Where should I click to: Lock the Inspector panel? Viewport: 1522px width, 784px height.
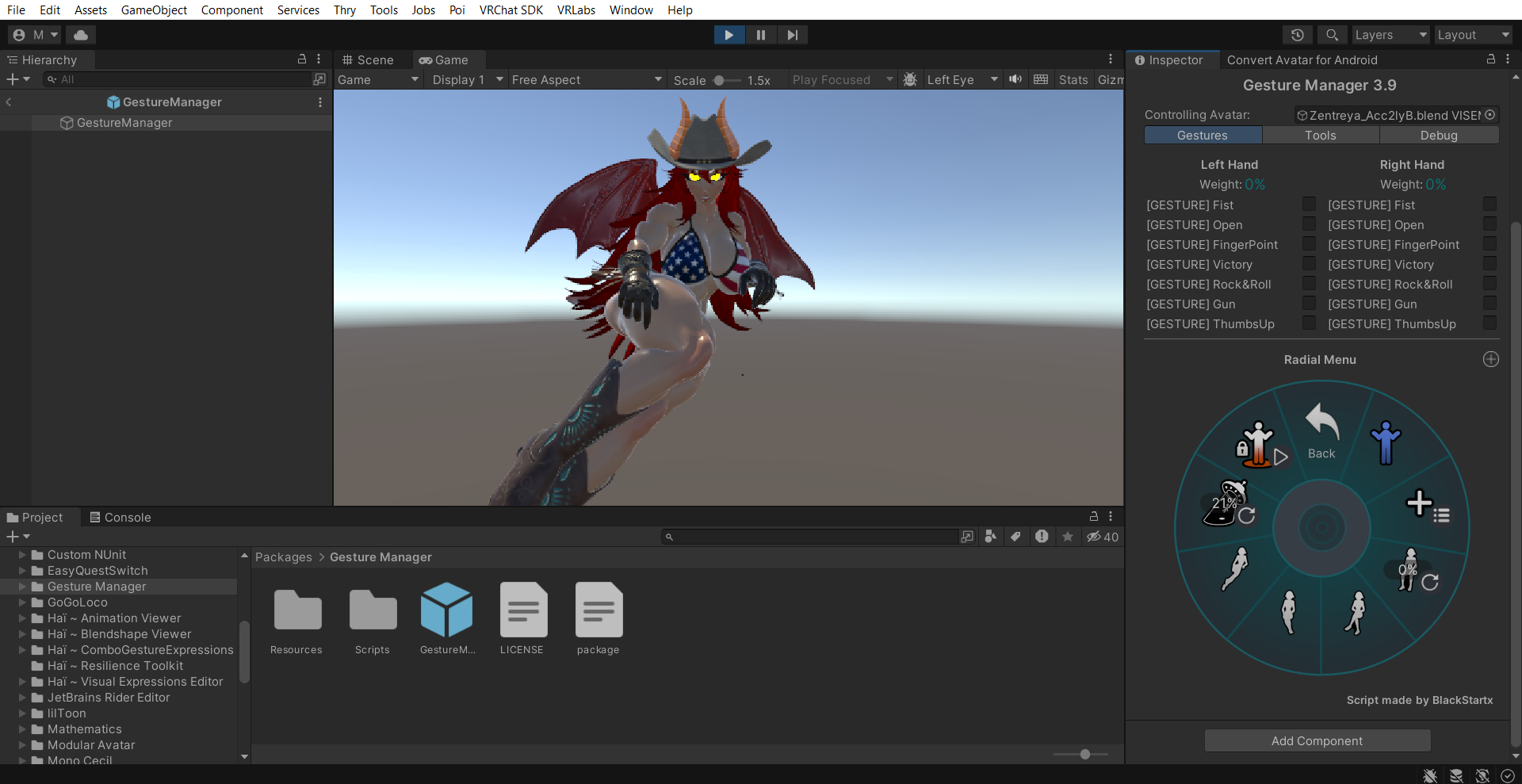(1490, 59)
